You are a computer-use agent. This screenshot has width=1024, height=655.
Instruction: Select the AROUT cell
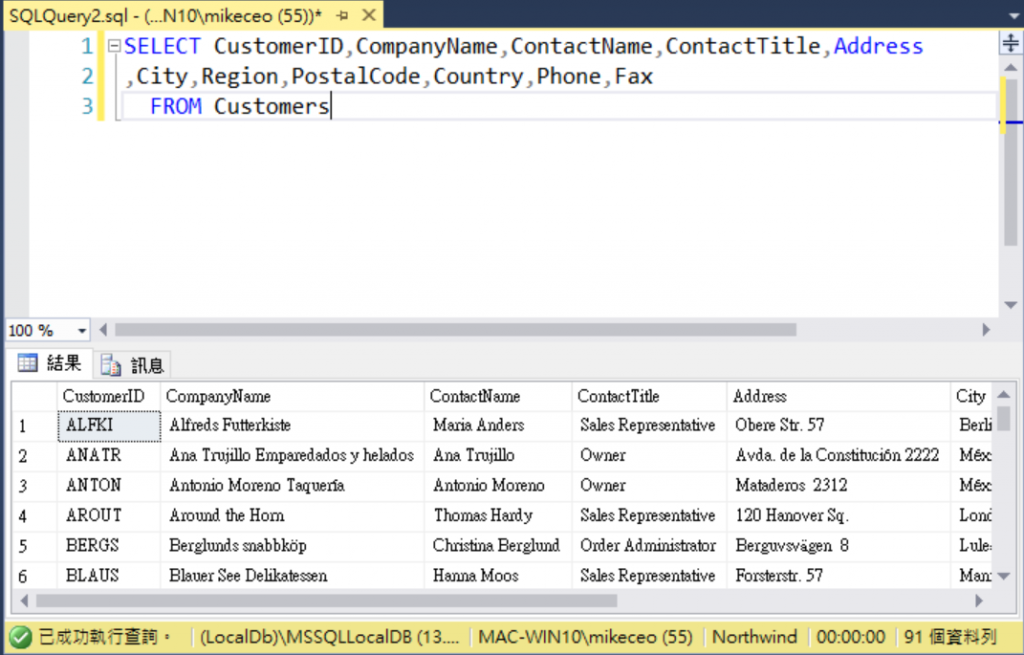109,516
